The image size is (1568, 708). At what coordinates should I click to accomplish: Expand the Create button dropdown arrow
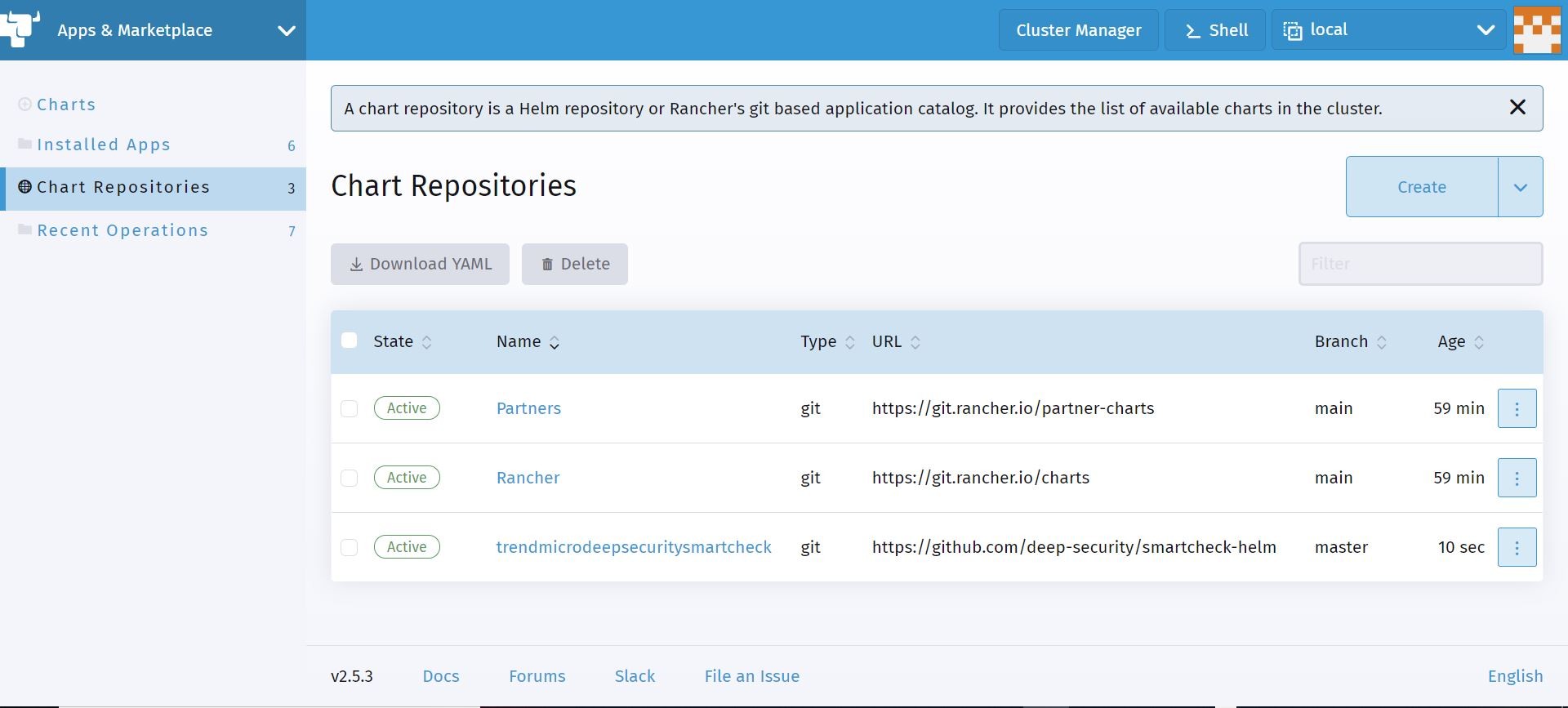click(1520, 187)
